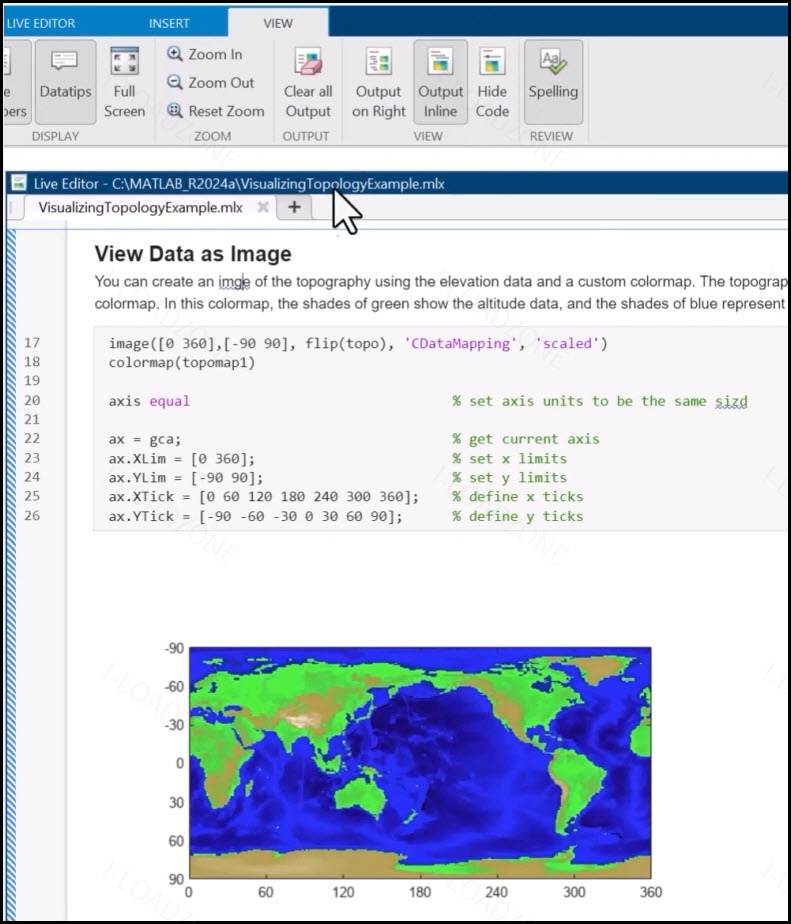
Task: Click the misspelled word sizd in comment
Action: pos(731,401)
